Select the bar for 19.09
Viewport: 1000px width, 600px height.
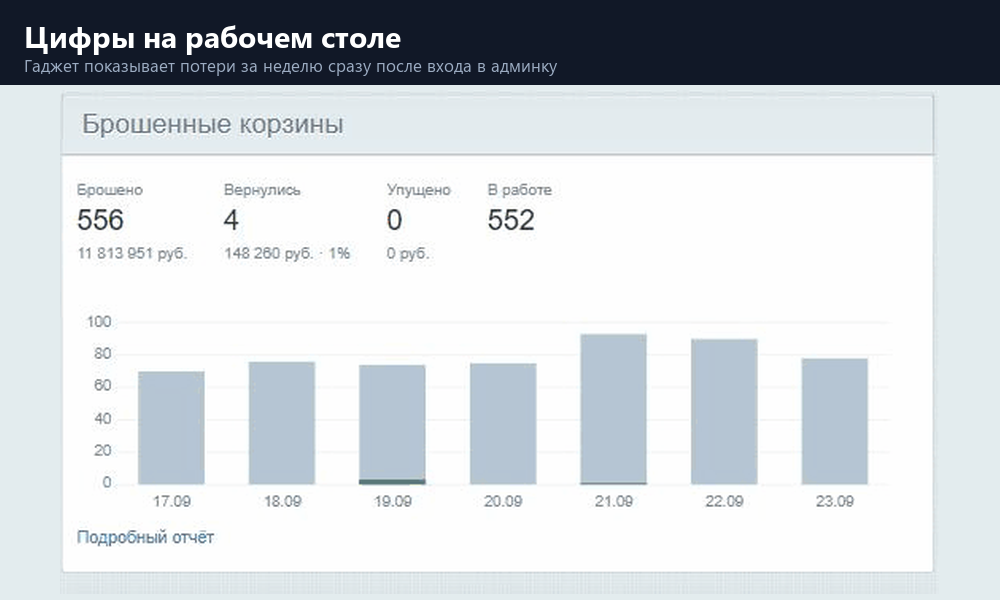point(392,425)
